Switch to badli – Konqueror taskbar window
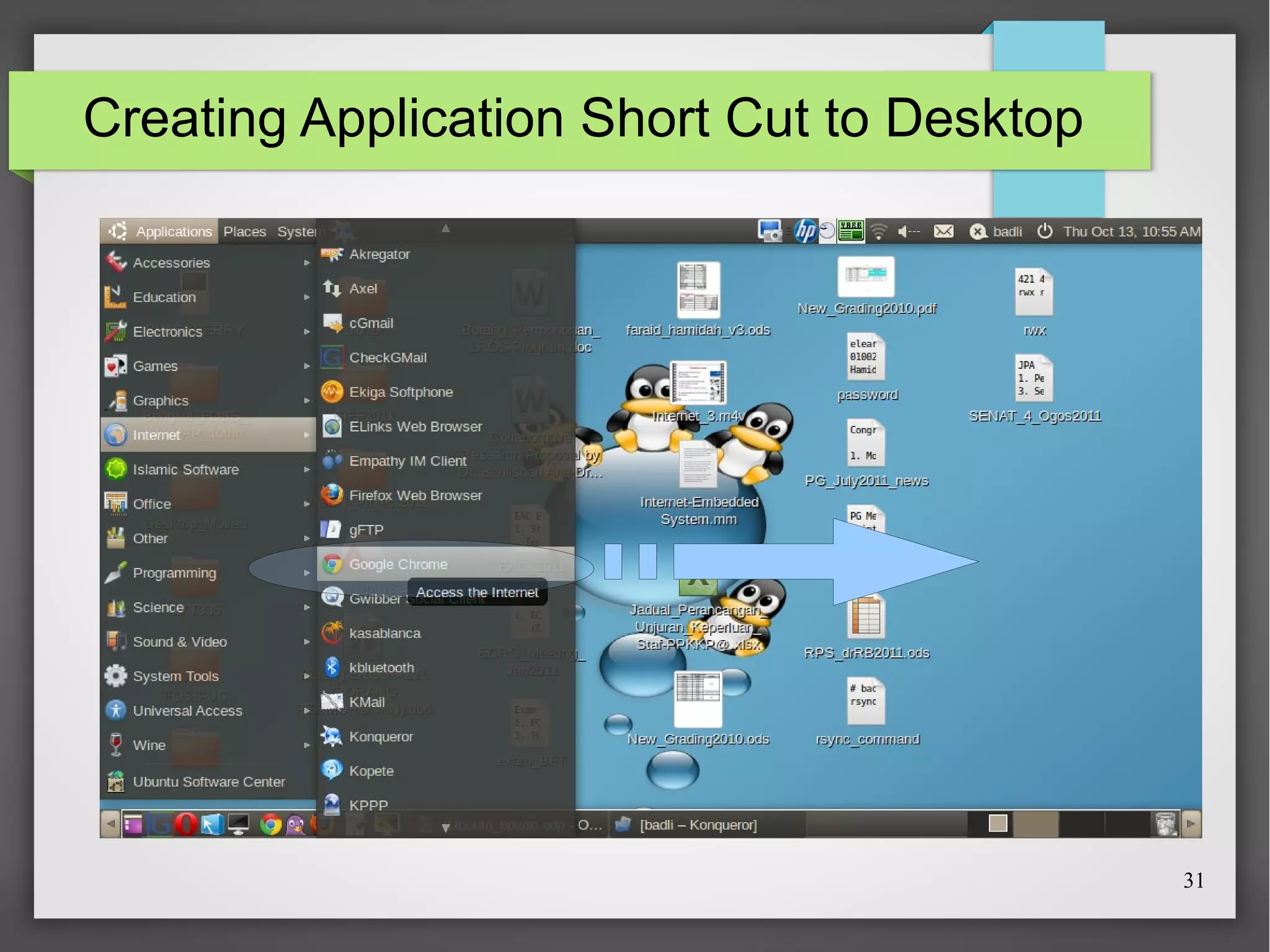 [707, 824]
